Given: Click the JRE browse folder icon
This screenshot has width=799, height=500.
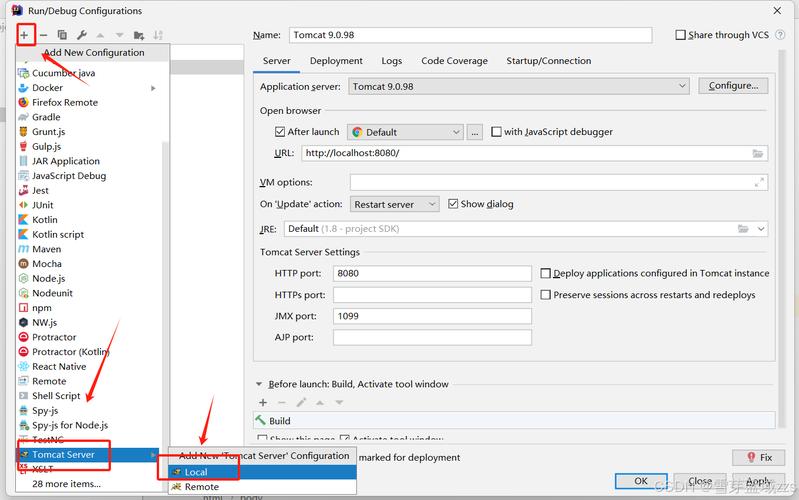Looking at the screenshot, I should [x=743, y=229].
